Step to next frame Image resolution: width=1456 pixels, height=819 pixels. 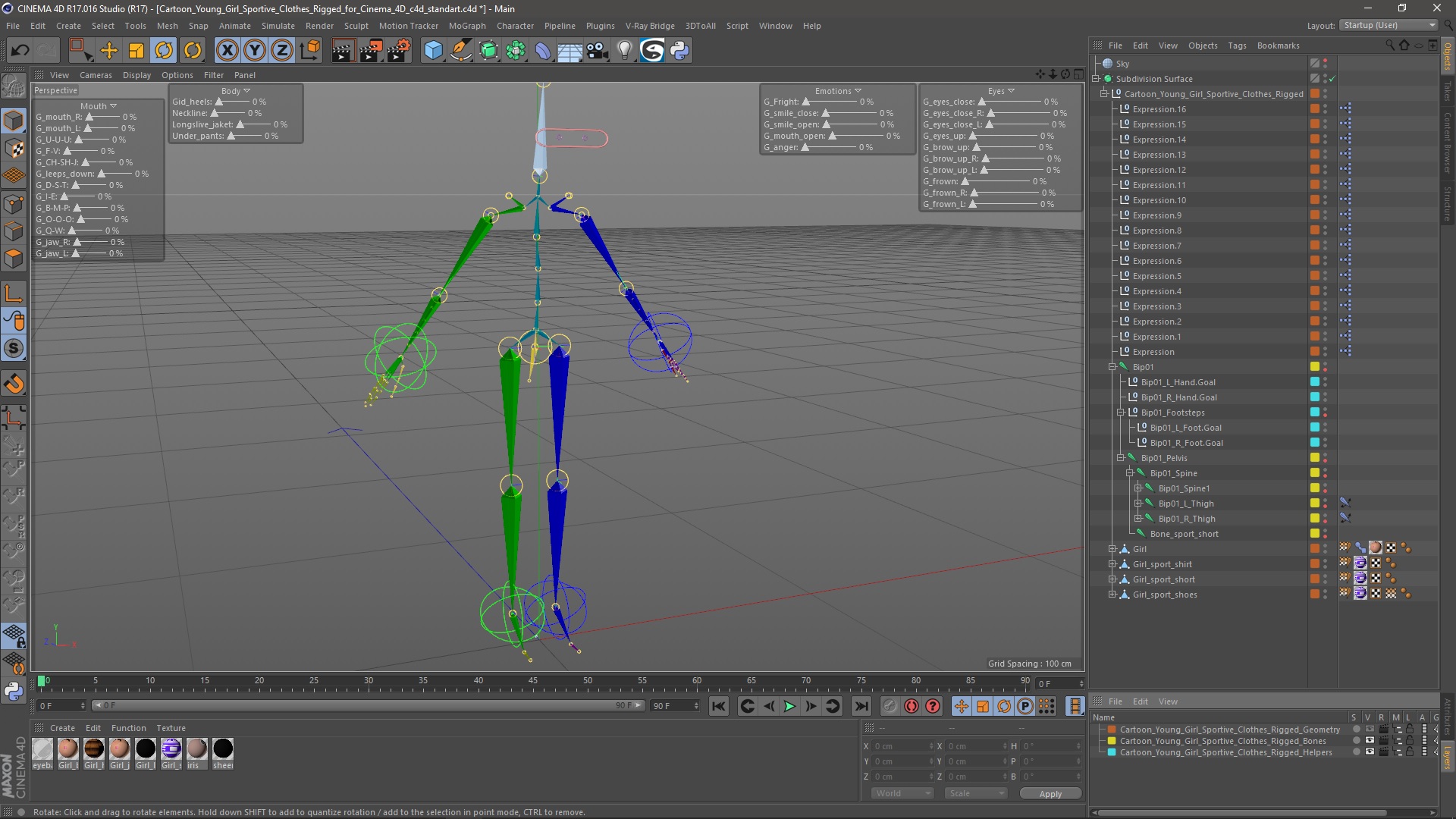coord(811,706)
